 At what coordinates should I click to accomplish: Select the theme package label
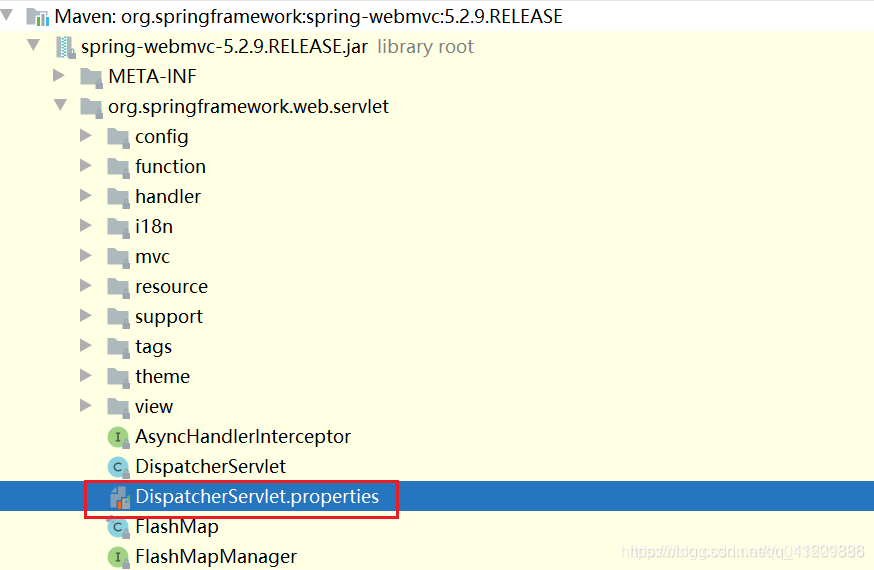162,377
